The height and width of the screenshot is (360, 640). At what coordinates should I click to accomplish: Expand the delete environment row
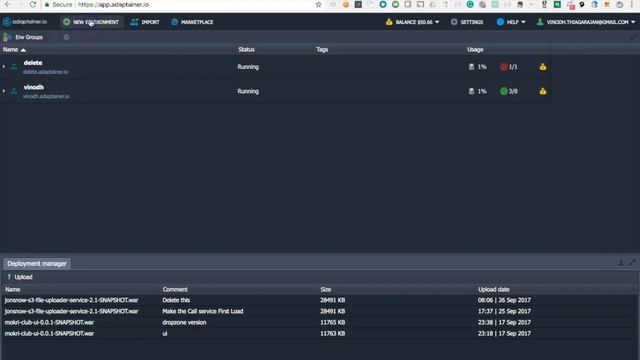click(x=4, y=67)
